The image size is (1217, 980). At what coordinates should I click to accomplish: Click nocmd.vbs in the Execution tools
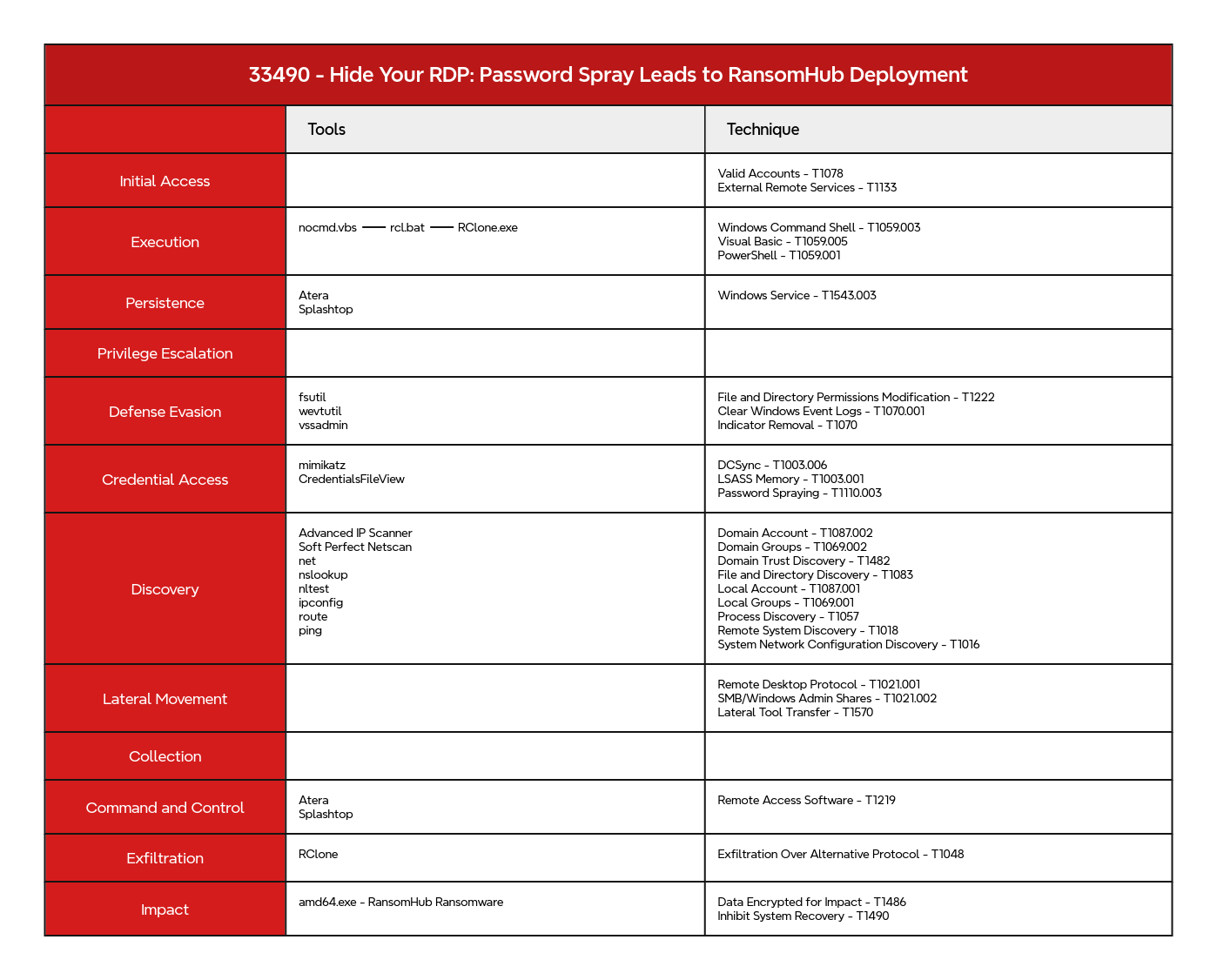point(327,228)
